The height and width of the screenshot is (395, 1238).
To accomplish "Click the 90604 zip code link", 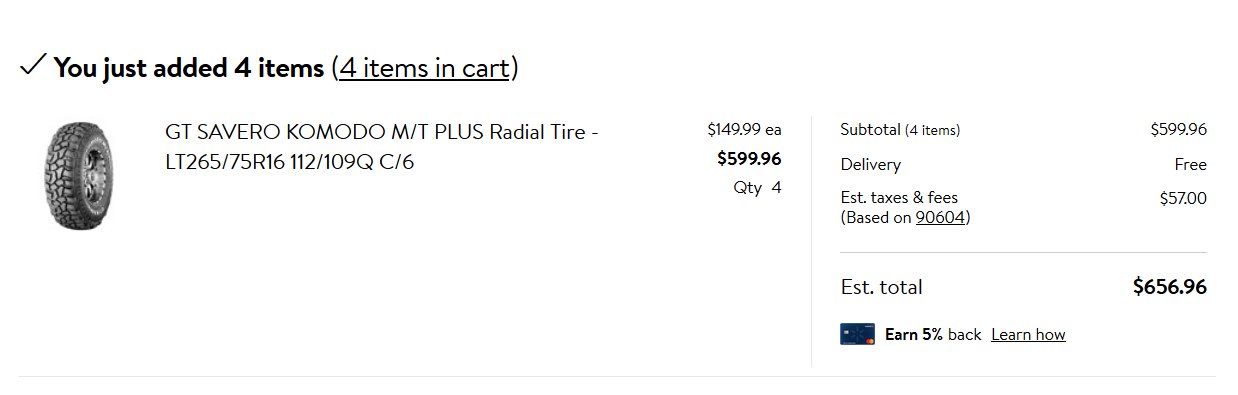I will click(940, 217).
